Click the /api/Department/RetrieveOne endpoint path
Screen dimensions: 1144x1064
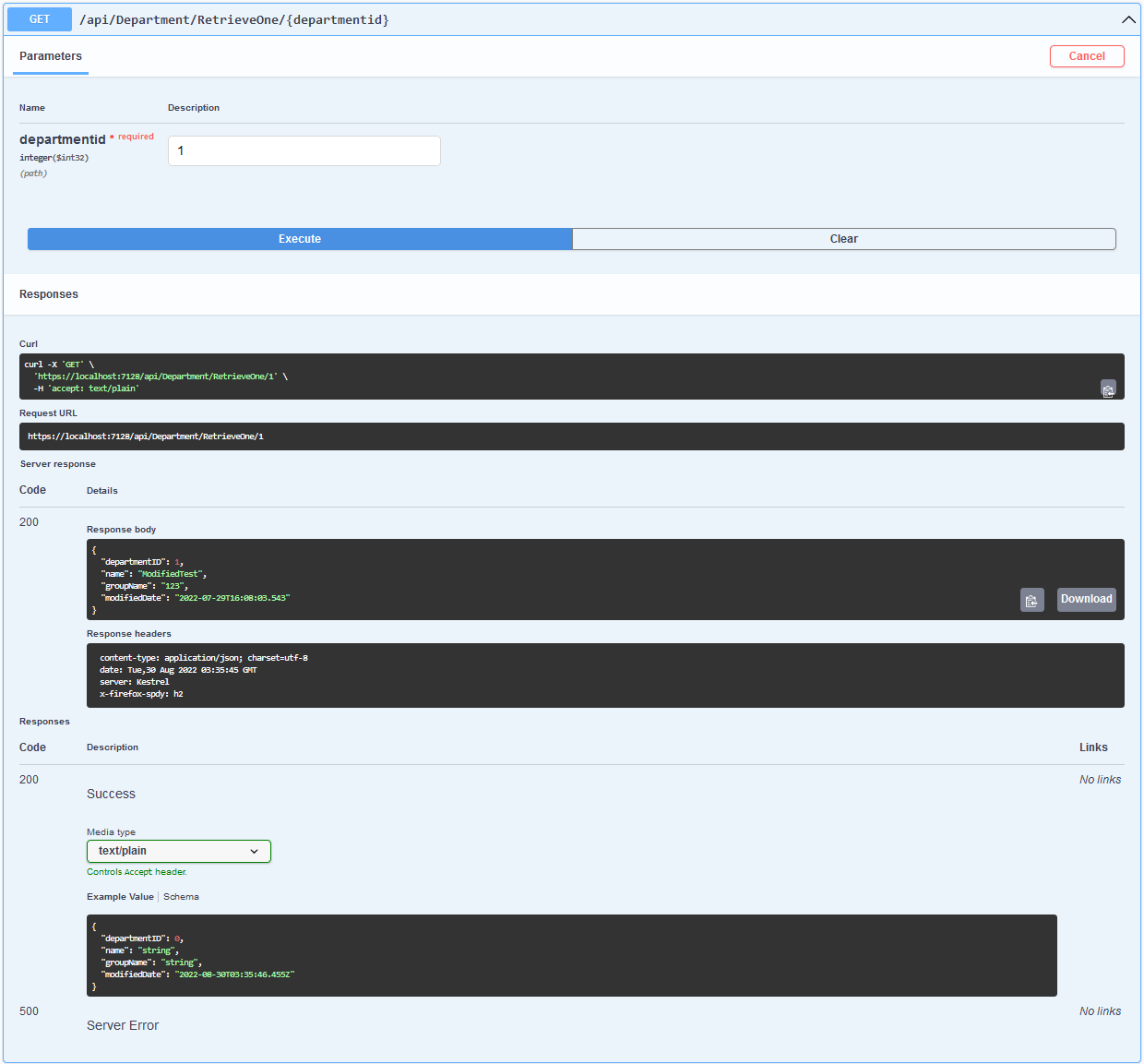click(x=233, y=19)
